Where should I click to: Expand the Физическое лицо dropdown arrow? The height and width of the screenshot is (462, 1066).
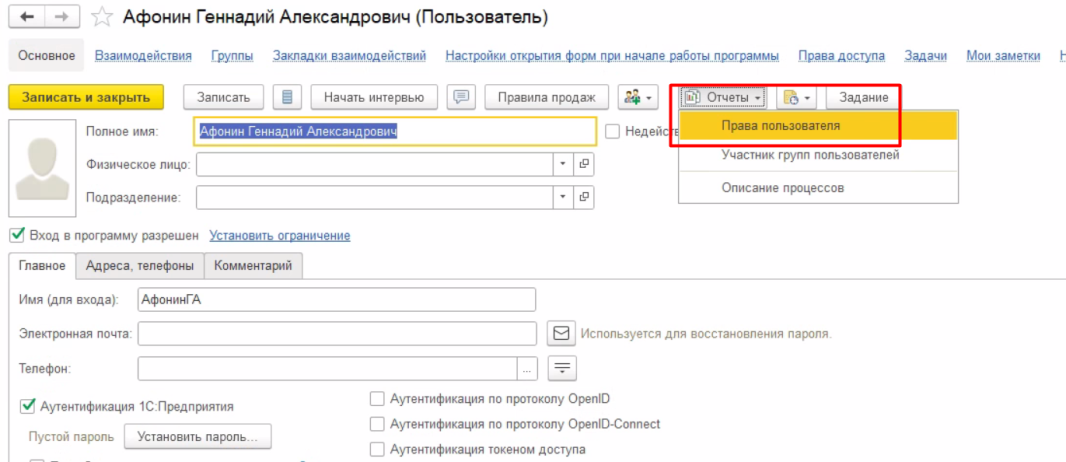click(x=563, y=164)
